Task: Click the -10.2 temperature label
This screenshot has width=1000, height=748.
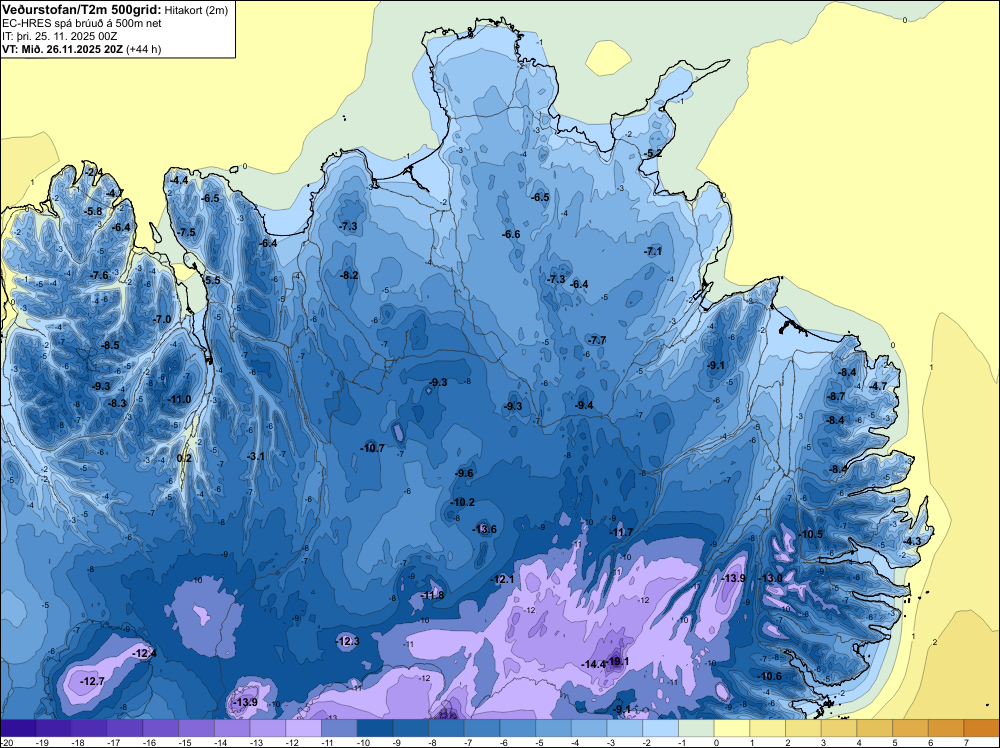Action: pos(463,502)
